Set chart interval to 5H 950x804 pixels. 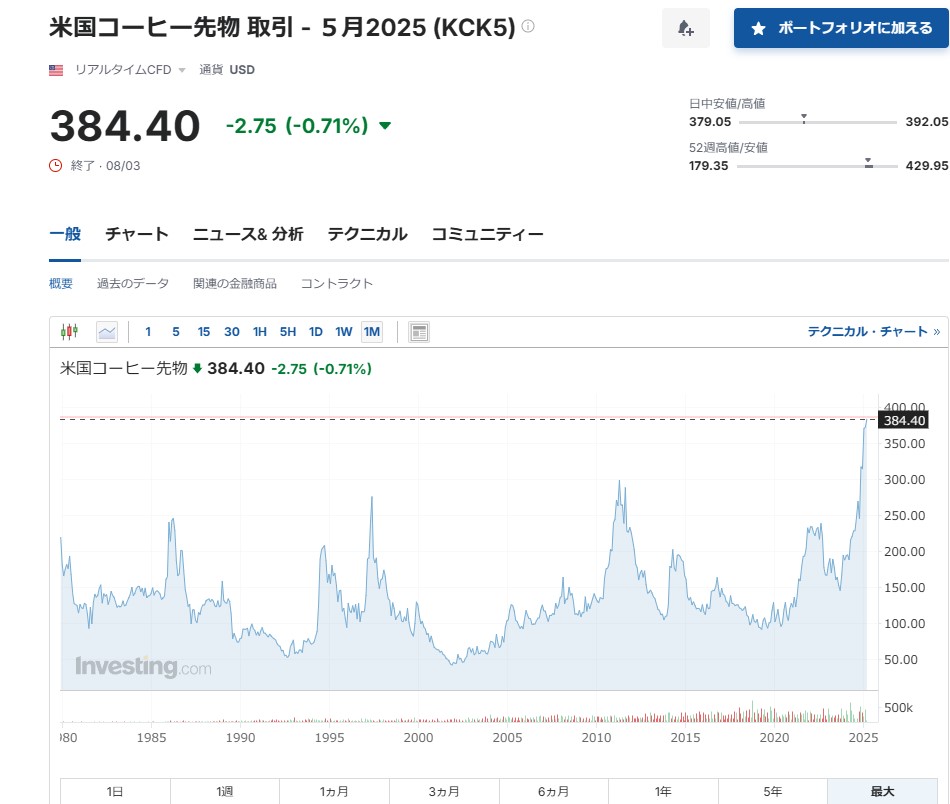288,331
